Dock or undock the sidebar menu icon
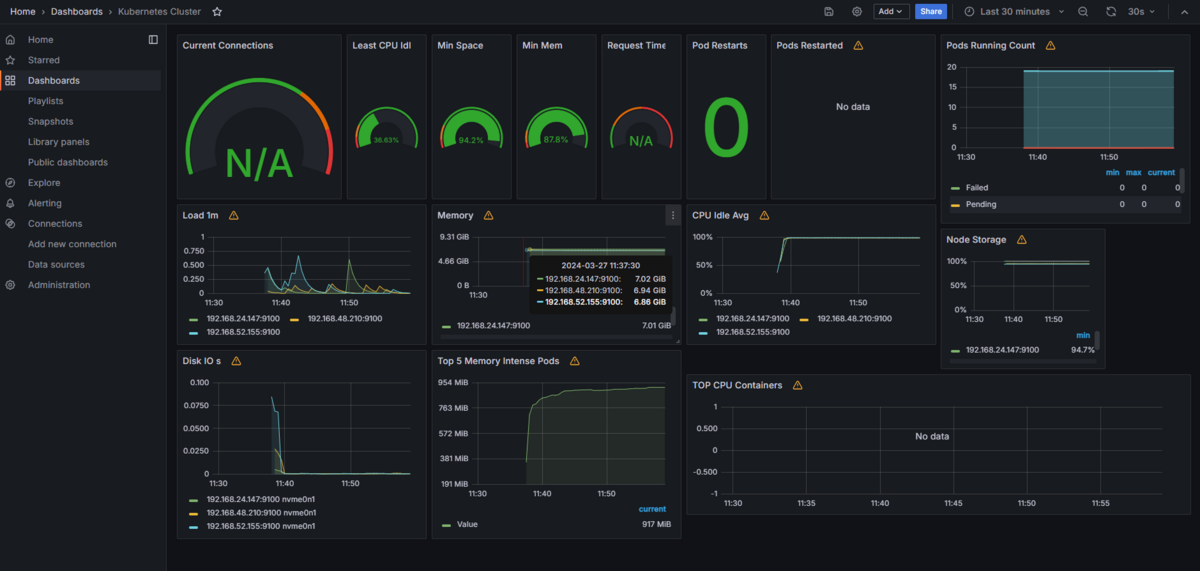The height and width of the screenshot is (571, 1200). (153, 40)
